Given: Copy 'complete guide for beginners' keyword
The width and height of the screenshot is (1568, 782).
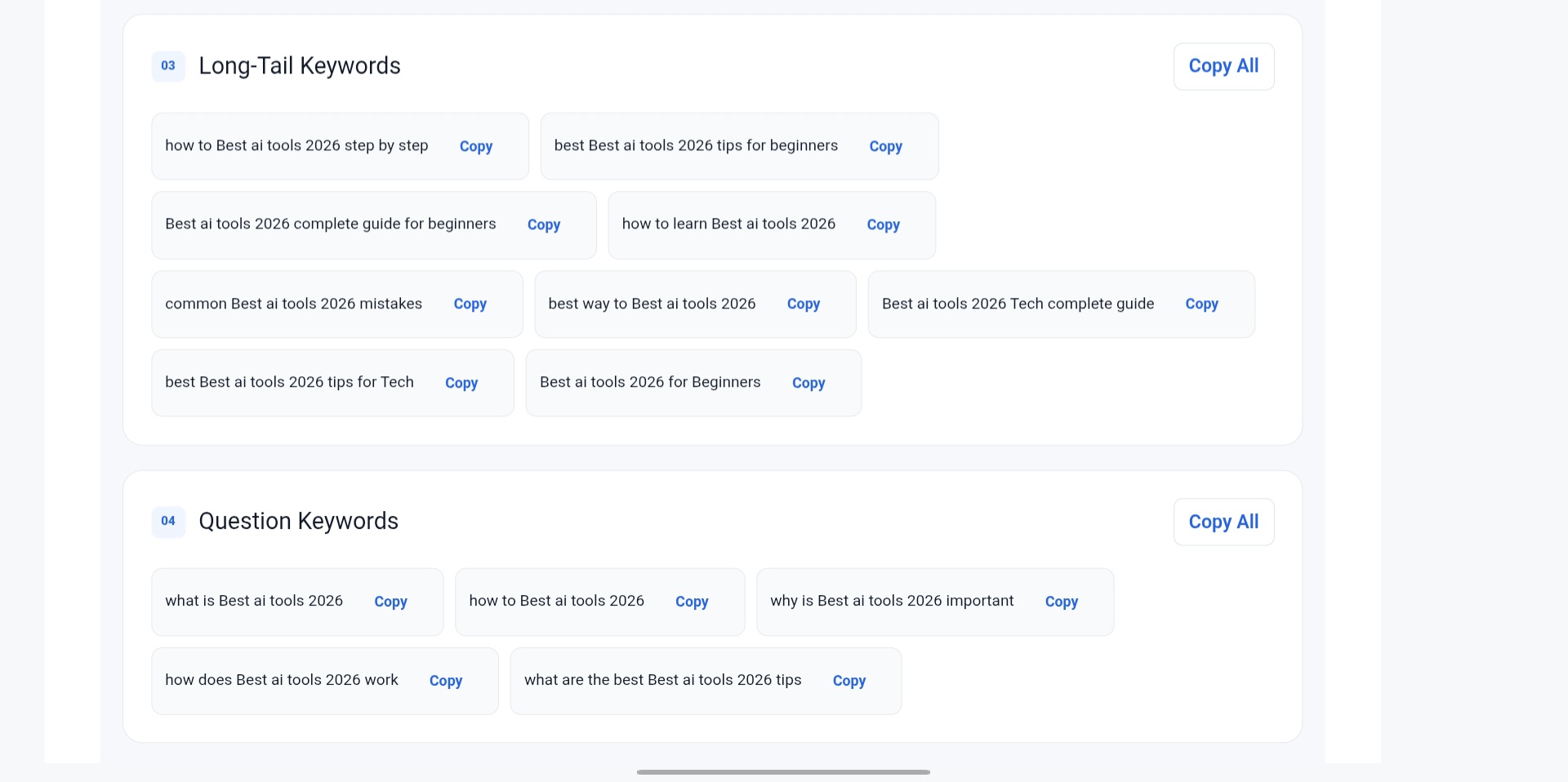Looking at the screenshot, I should click(544, 224).
